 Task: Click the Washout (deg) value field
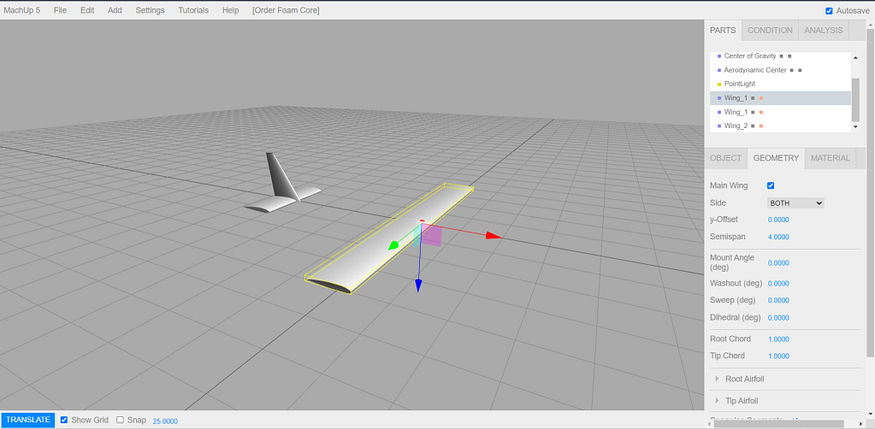(x=778, y=283)
